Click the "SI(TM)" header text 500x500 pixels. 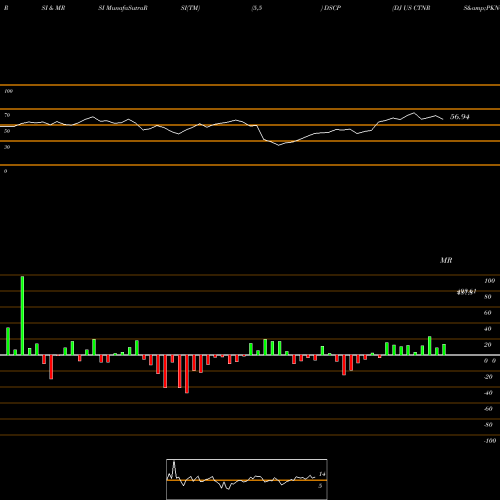pos(190,8)
